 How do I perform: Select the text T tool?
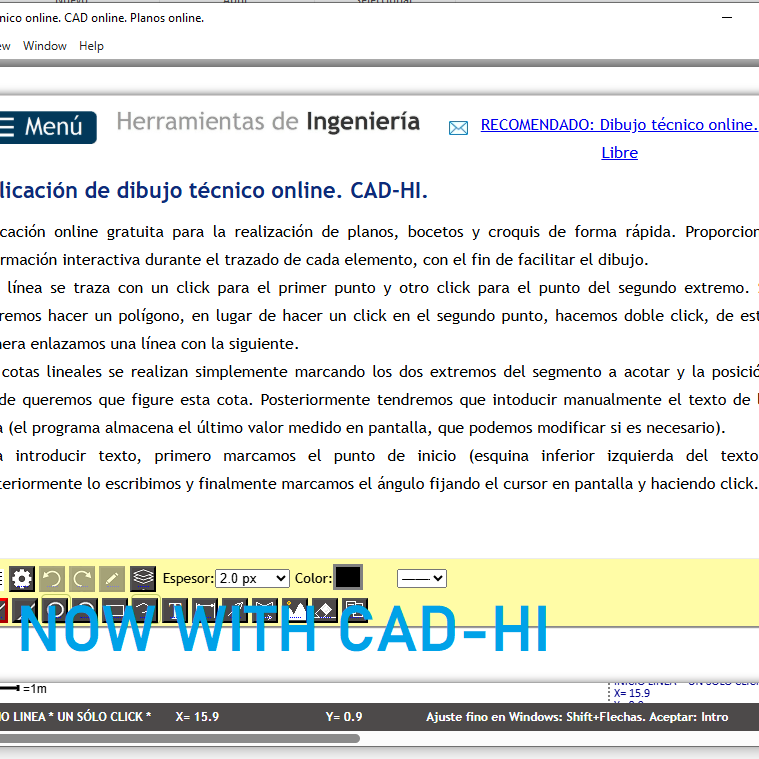[175, 610]
